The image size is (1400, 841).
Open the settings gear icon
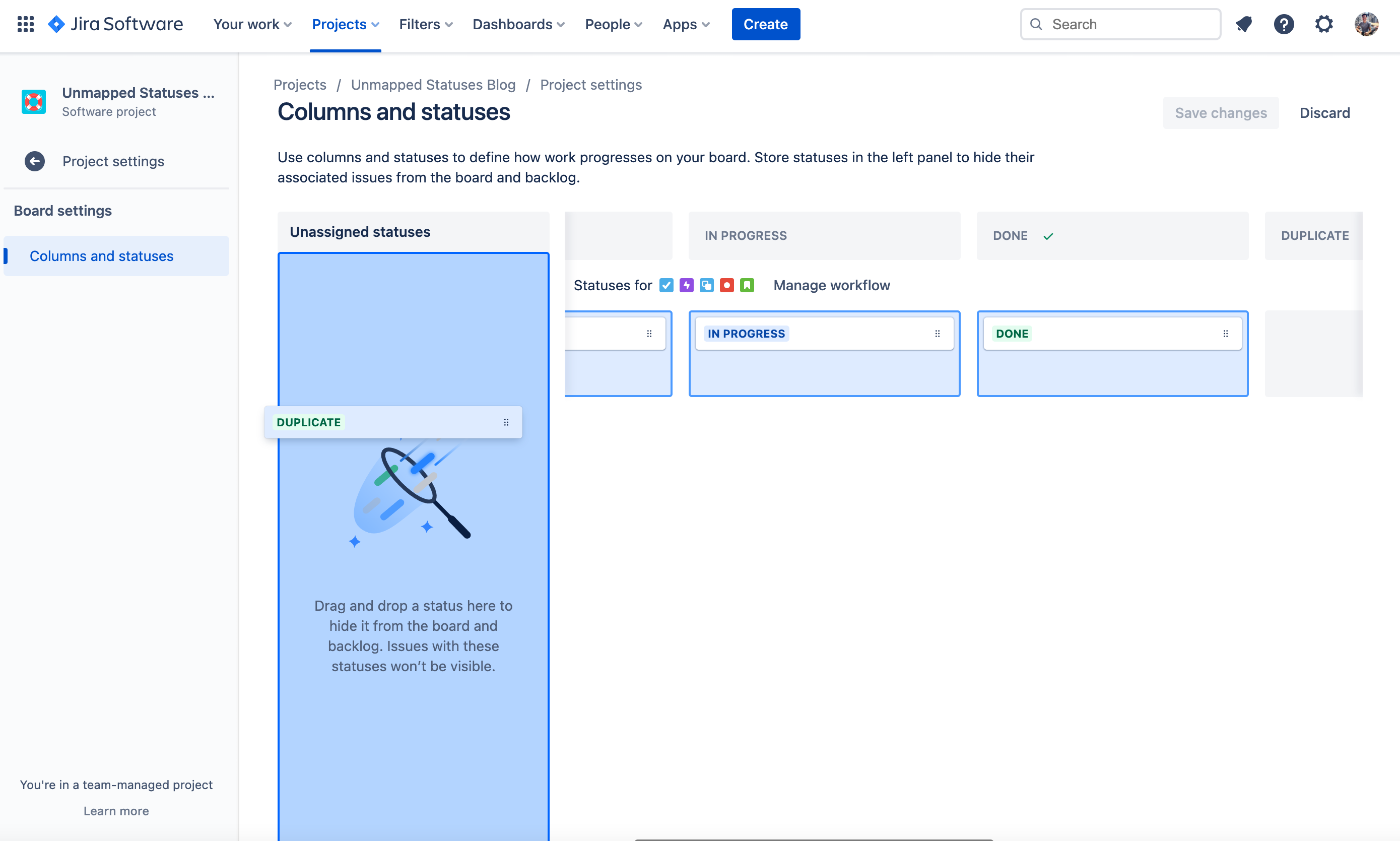tap(1324, 24)
